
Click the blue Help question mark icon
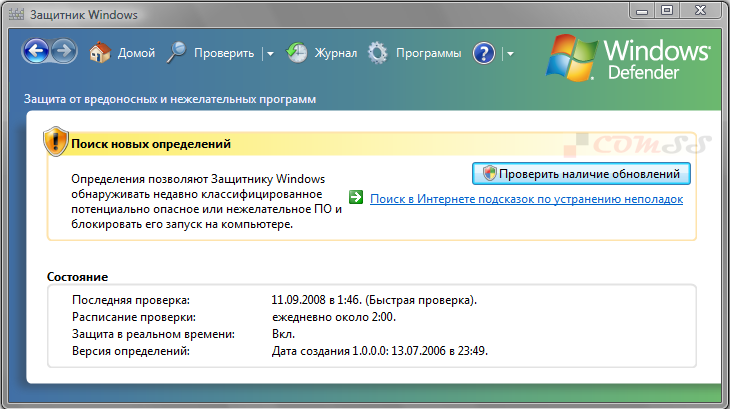(484, 53)
